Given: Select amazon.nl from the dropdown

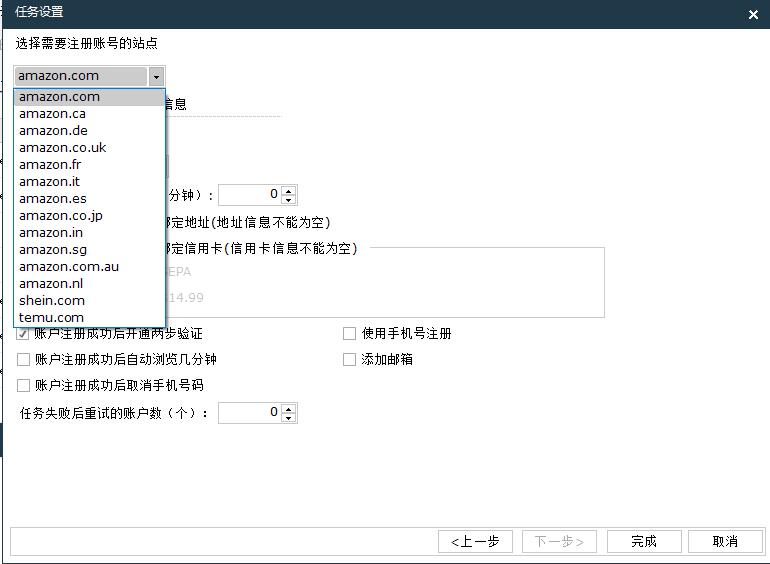Looking at the screenshot, I should pos(89,284).
